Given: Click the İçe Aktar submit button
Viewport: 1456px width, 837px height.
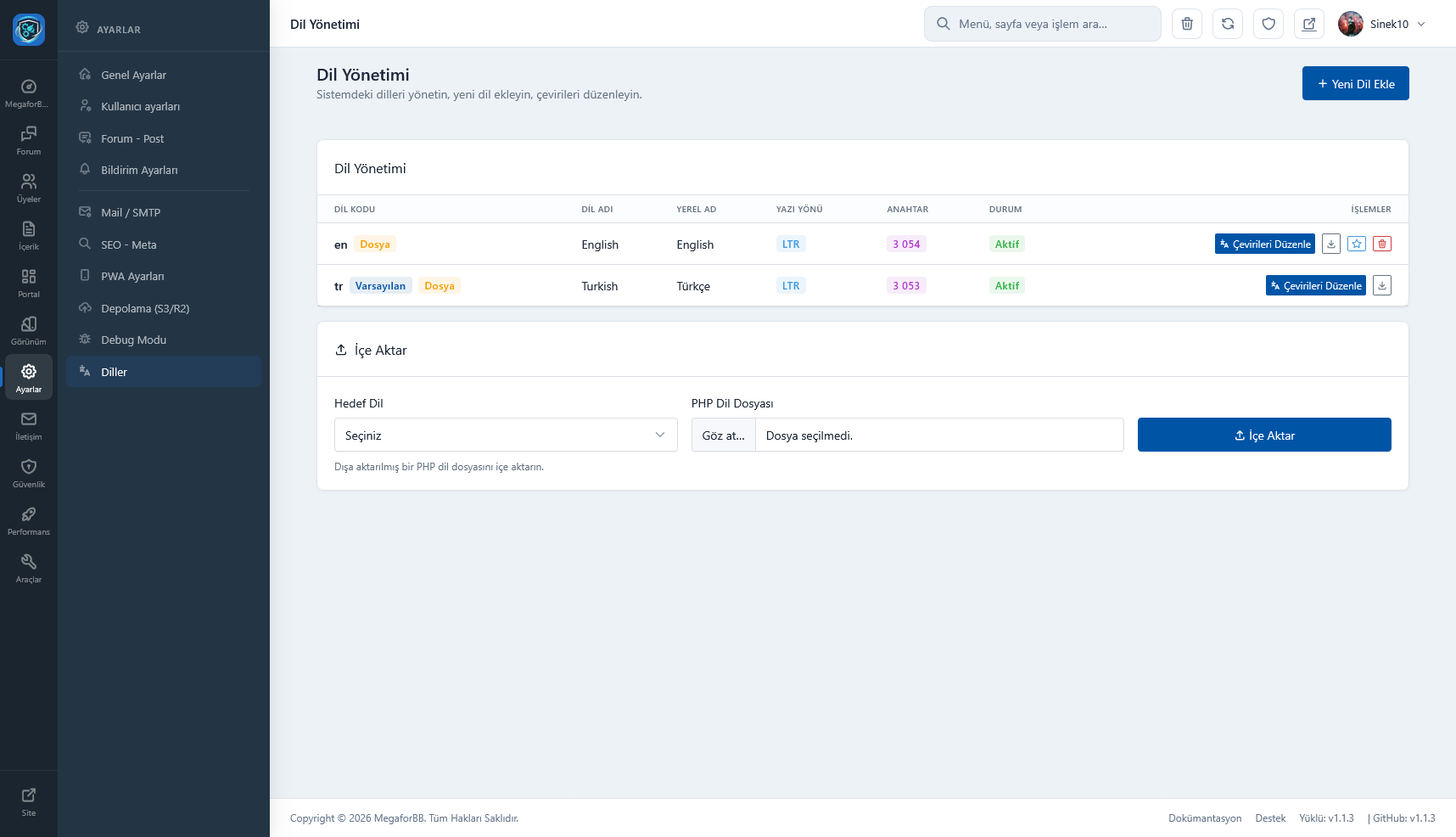Looking at the screenshot, I should point(1263,435).
